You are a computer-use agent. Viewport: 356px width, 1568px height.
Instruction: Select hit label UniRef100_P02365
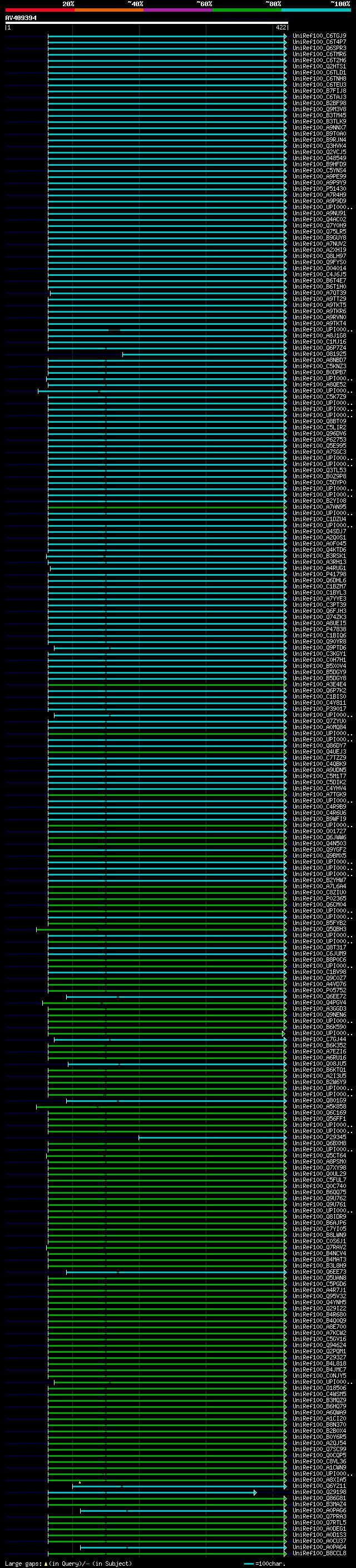click(x=319, y=898)
